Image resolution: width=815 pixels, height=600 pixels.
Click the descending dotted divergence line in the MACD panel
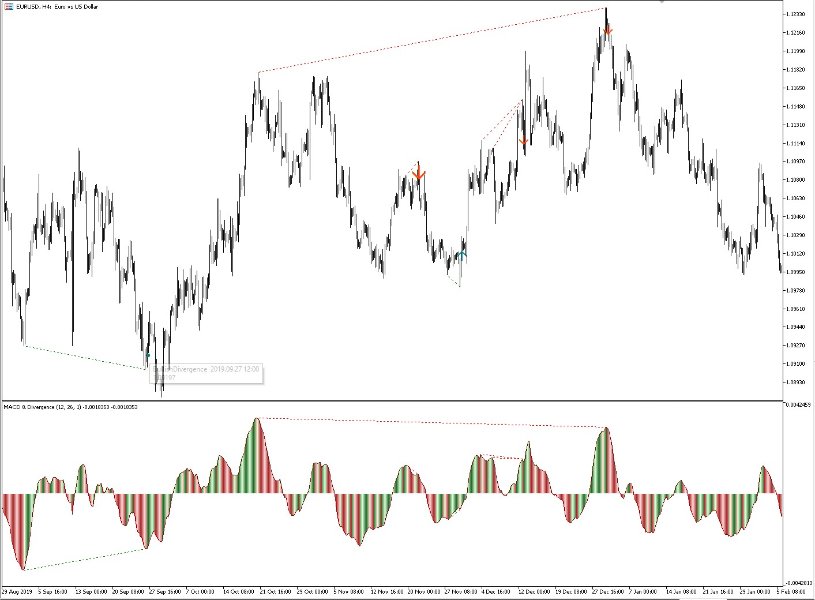tap(430, 425)
